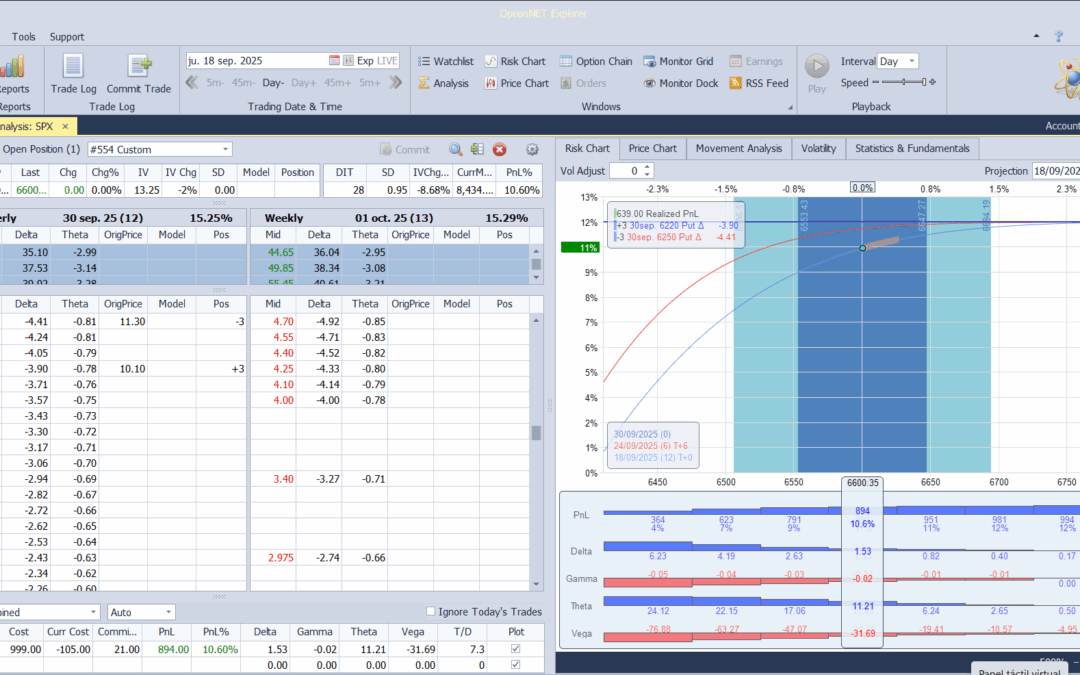
Task: Increase playback speed with plus icon
Action: click(933, 83)
